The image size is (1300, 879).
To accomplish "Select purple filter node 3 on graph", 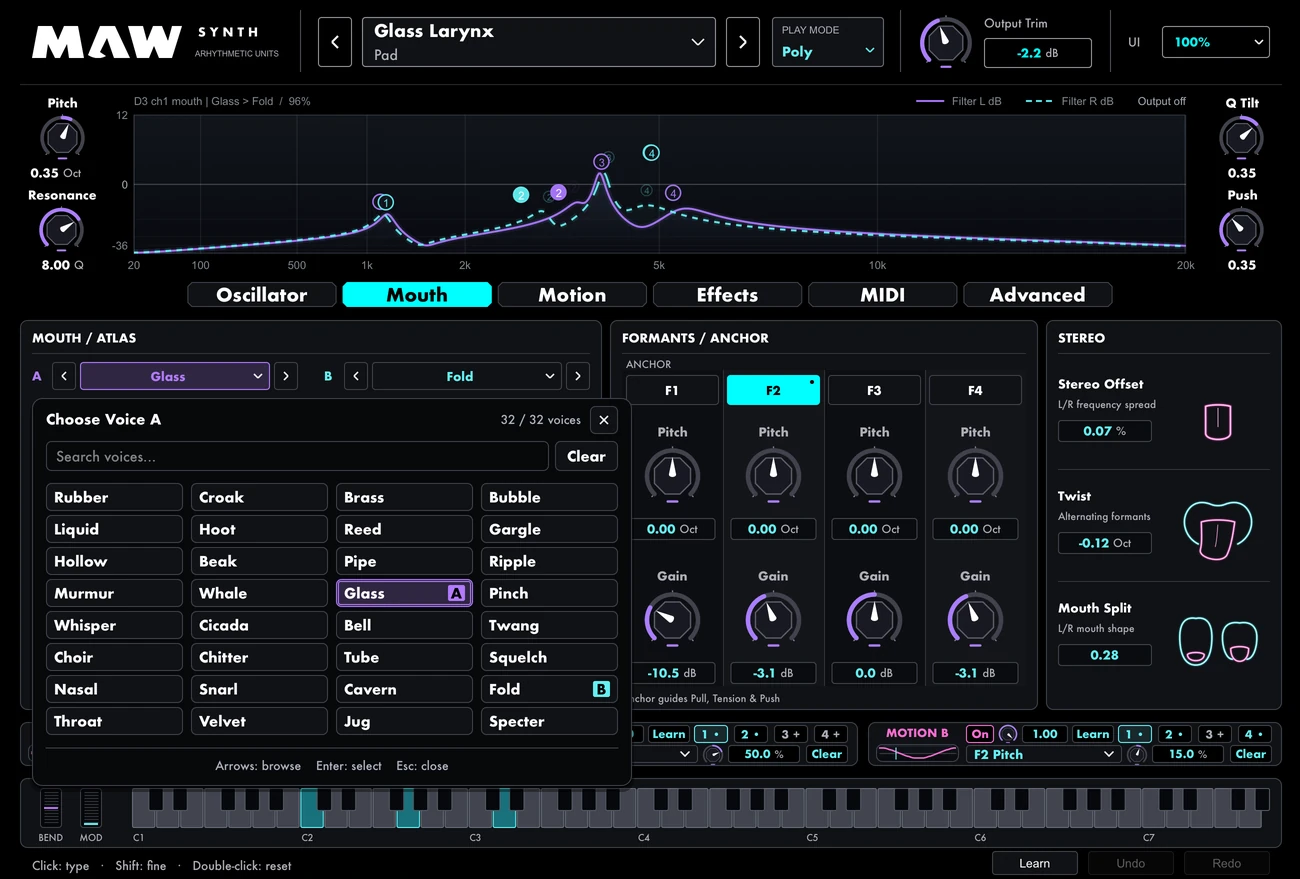I will point(601,161).
